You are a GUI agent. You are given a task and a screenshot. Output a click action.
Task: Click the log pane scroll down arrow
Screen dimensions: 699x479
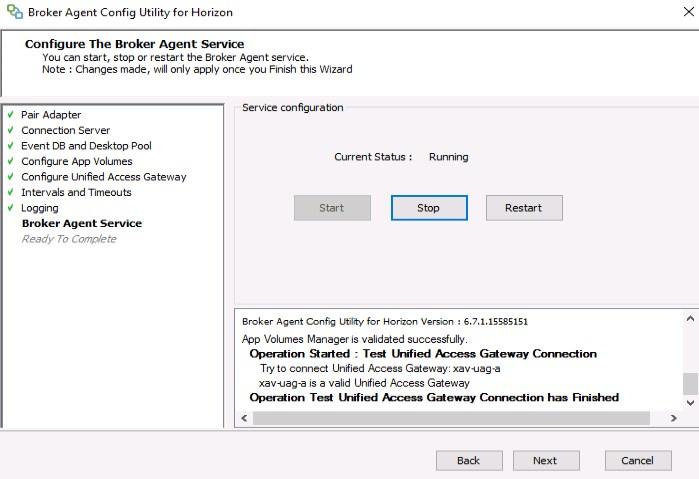[x=690, y=403]
